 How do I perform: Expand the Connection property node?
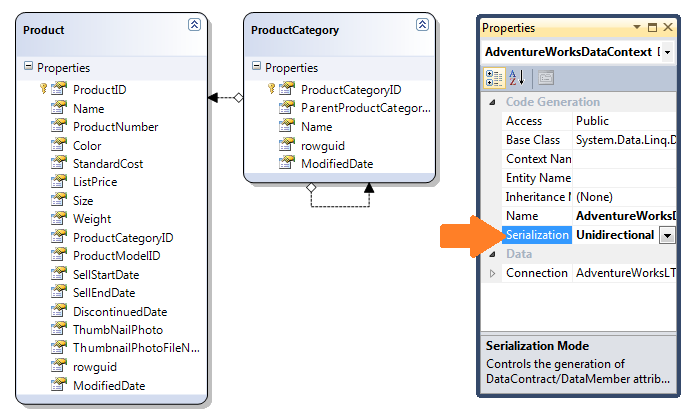(492, 273)
